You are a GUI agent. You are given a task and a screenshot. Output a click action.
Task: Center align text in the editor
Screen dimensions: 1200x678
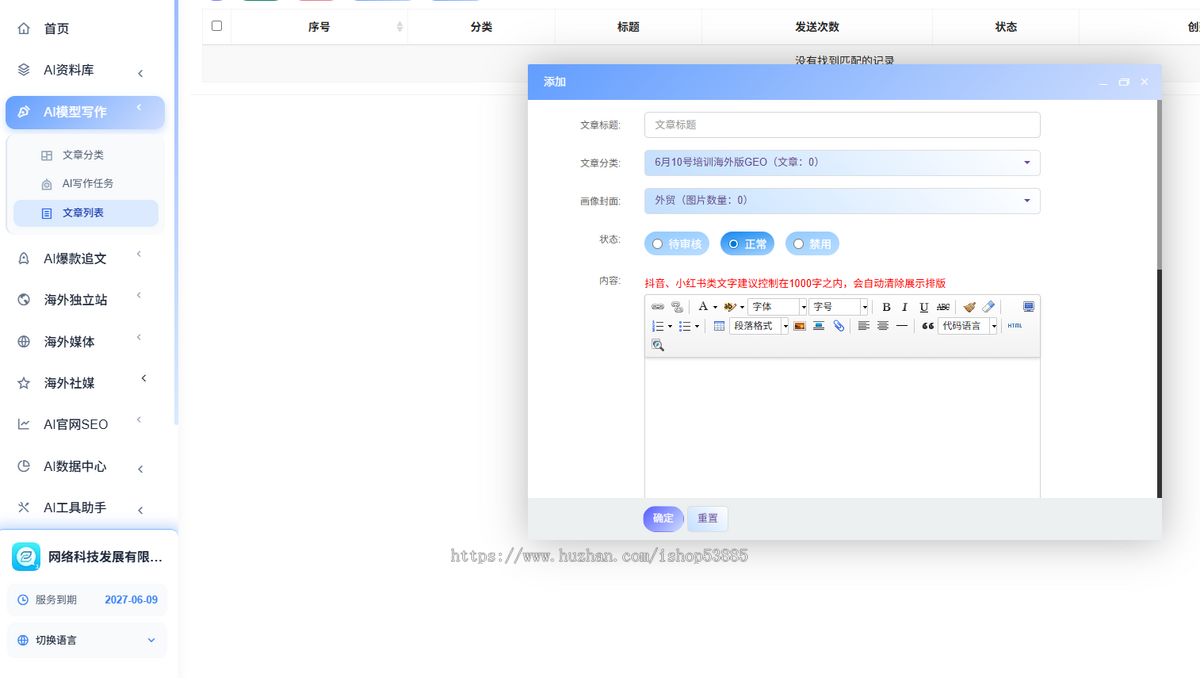883,326
